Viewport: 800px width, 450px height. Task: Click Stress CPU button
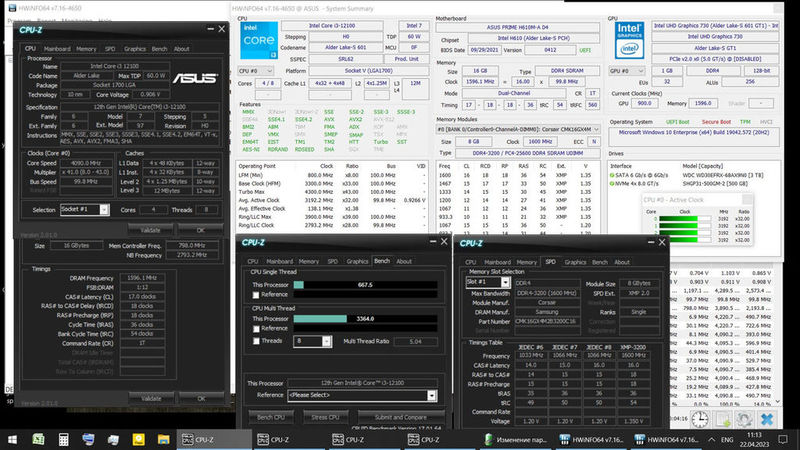[x=326, y=417]
